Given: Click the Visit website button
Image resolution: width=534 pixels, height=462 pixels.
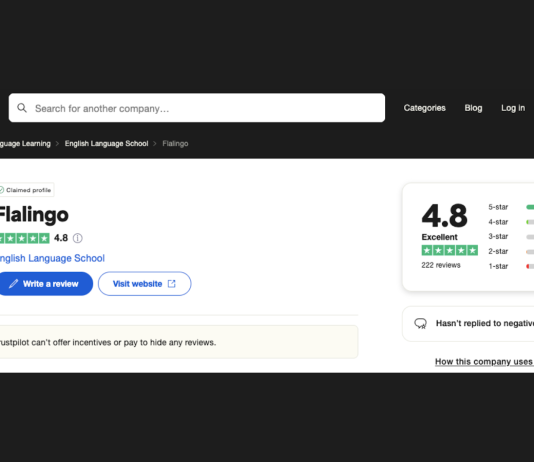Looking at the screenshot, I should click(144, 284).
